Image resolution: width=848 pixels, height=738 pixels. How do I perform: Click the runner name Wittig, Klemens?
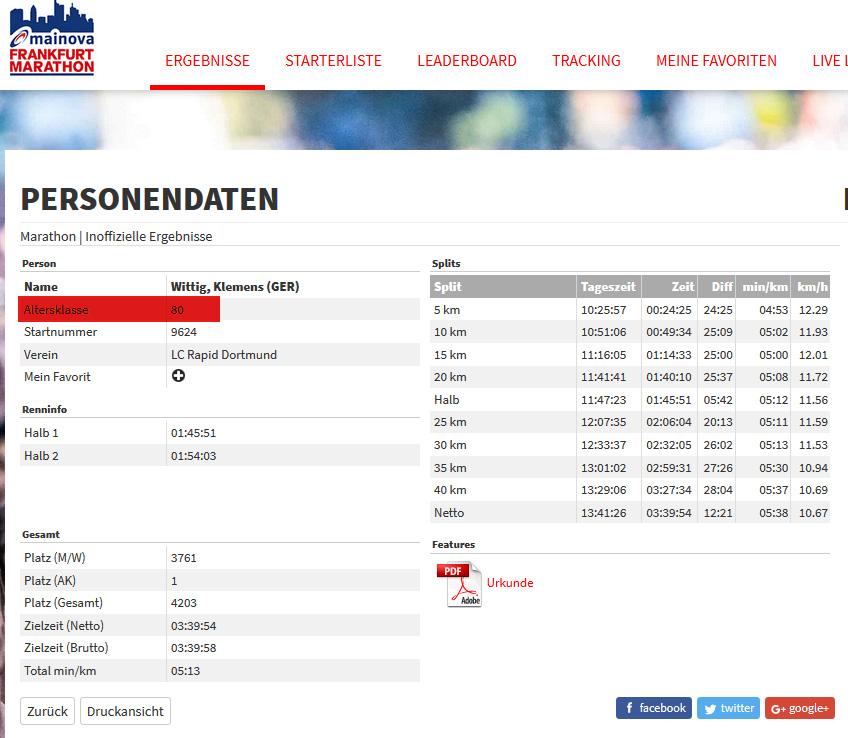click(235, 287)
